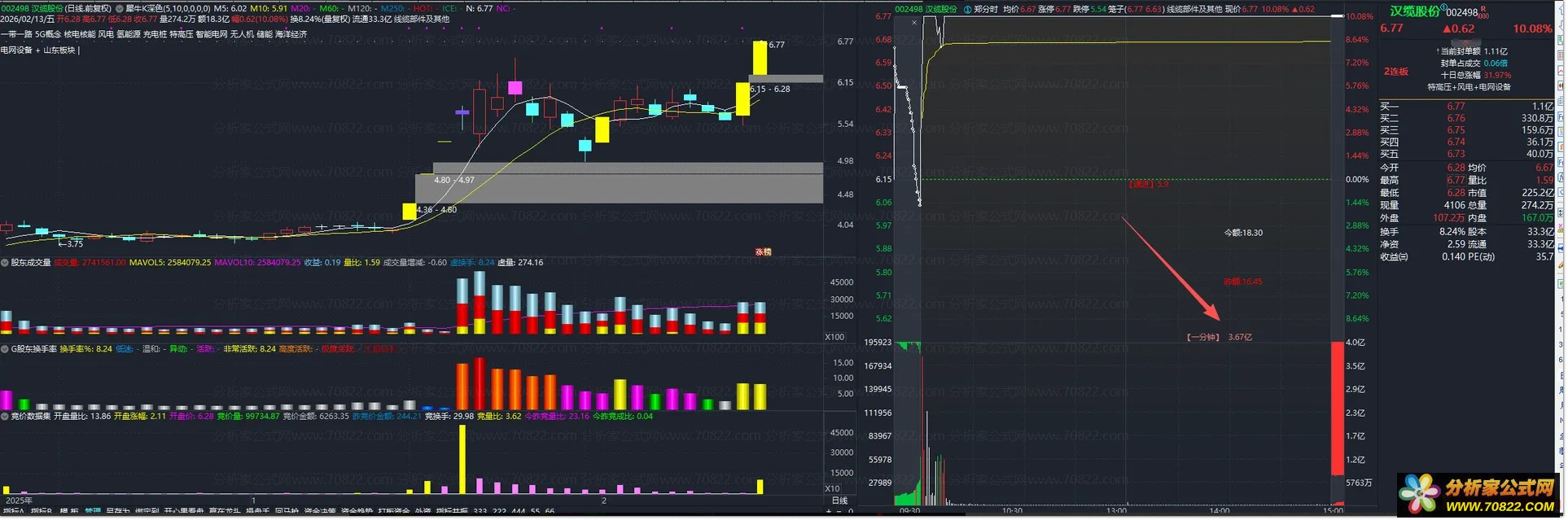Click the 郑分时 intraday chart label
1568x520 pixels.
click(986, 9)
